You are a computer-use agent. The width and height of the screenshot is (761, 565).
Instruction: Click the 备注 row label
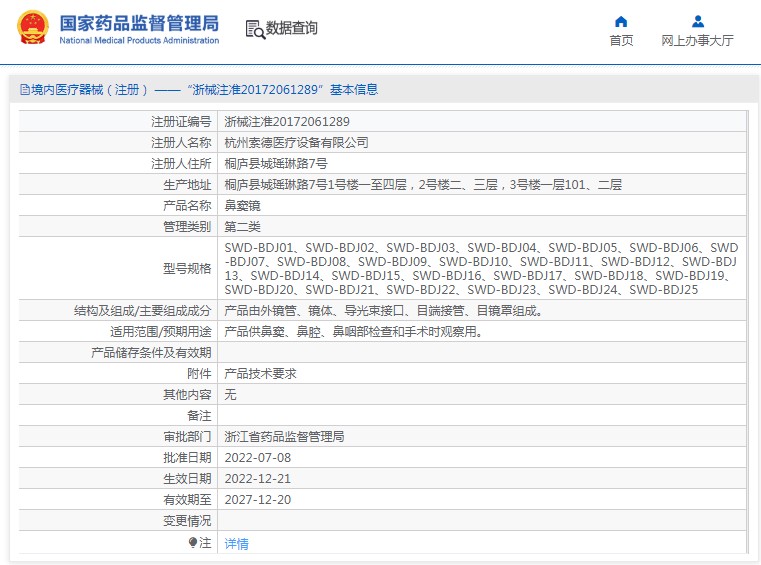(199, 416)
